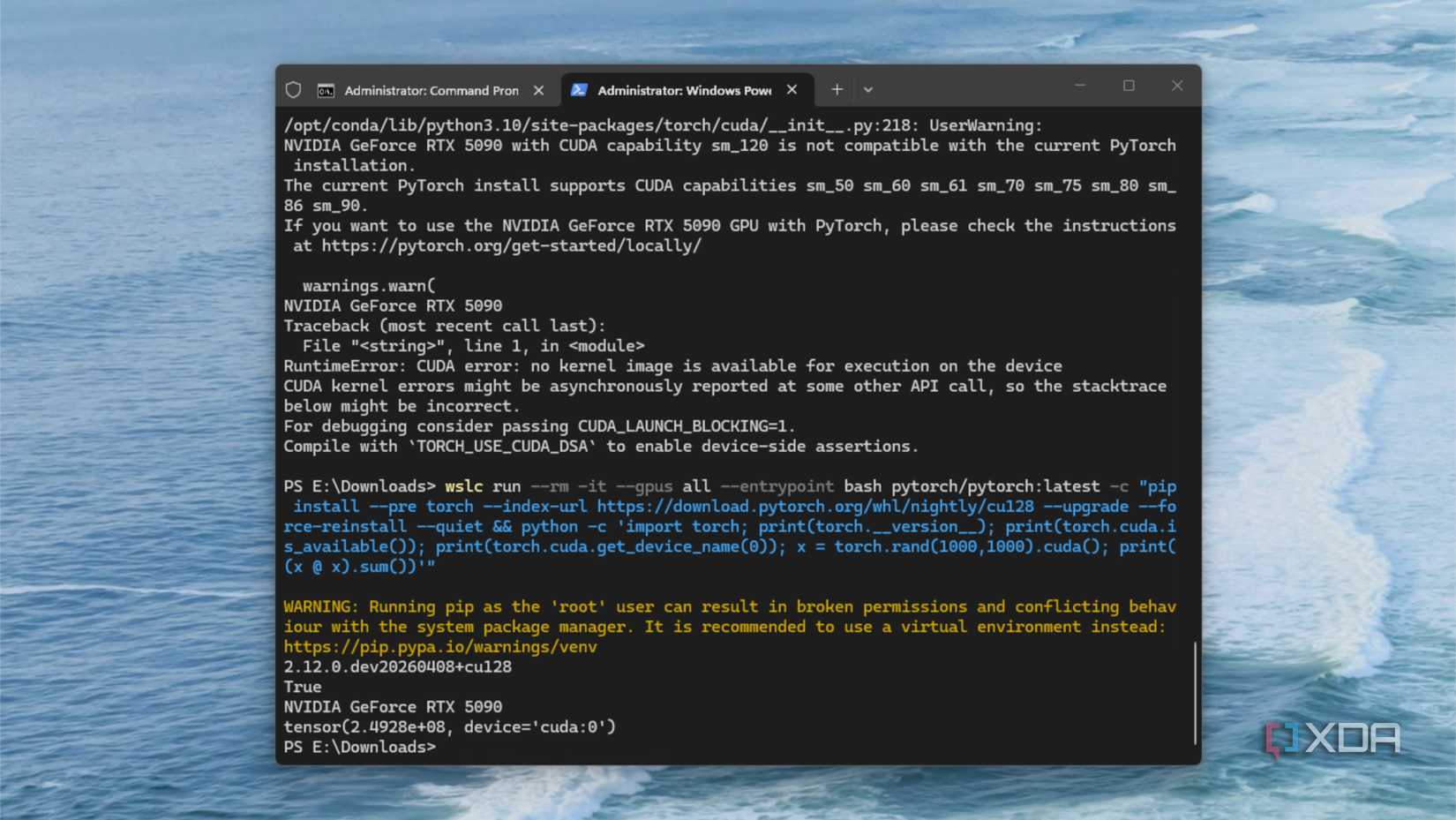This screenshot has height=820, width=1456.
Task: Click 'CUDA_LAUNCH_BLOCKING=1' debugging line
Action: 539,426
